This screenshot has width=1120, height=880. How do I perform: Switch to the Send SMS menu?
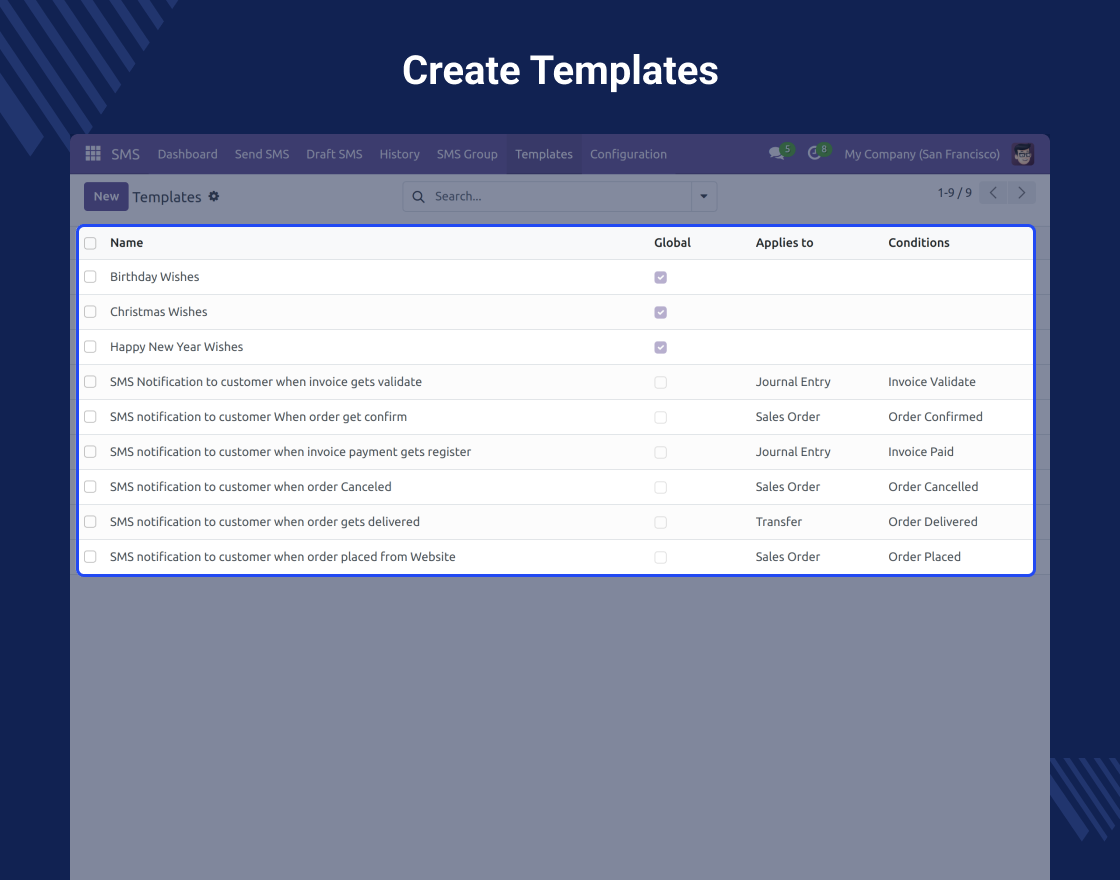(x=262, y=154)
